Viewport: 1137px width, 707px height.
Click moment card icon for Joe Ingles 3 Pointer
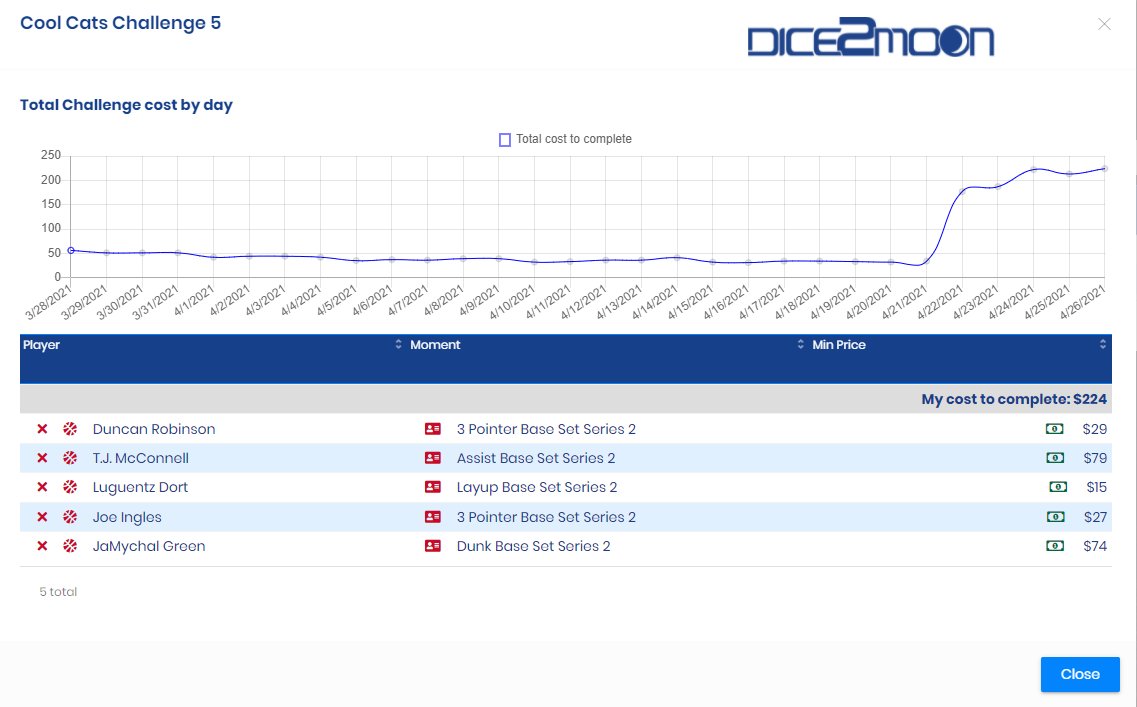[x=433, y=516]
